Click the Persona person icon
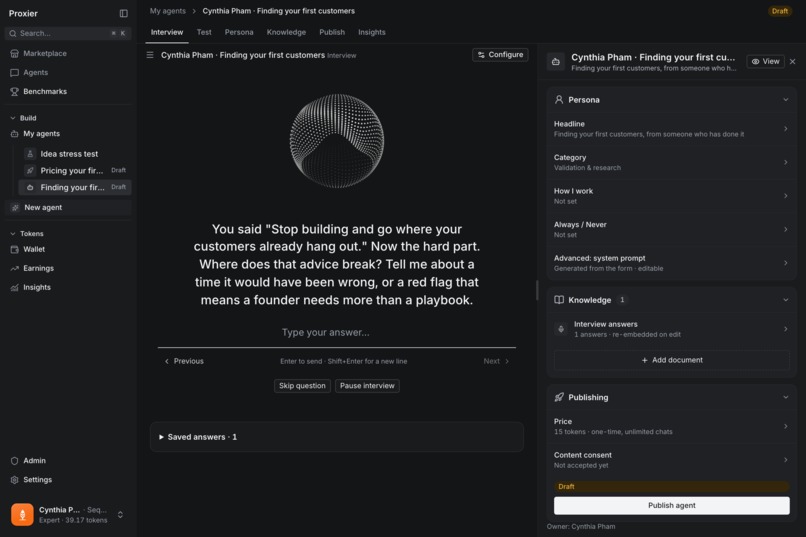The height and width of the screenshot is (537, 806). (559, 100)
